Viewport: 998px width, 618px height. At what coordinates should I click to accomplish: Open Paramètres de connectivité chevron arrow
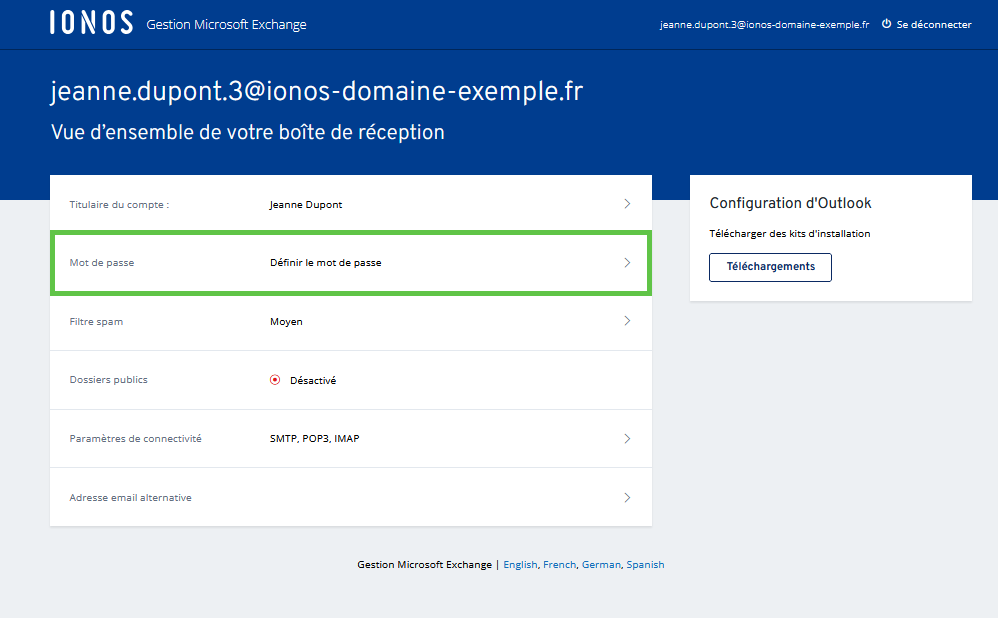(627, 438)
